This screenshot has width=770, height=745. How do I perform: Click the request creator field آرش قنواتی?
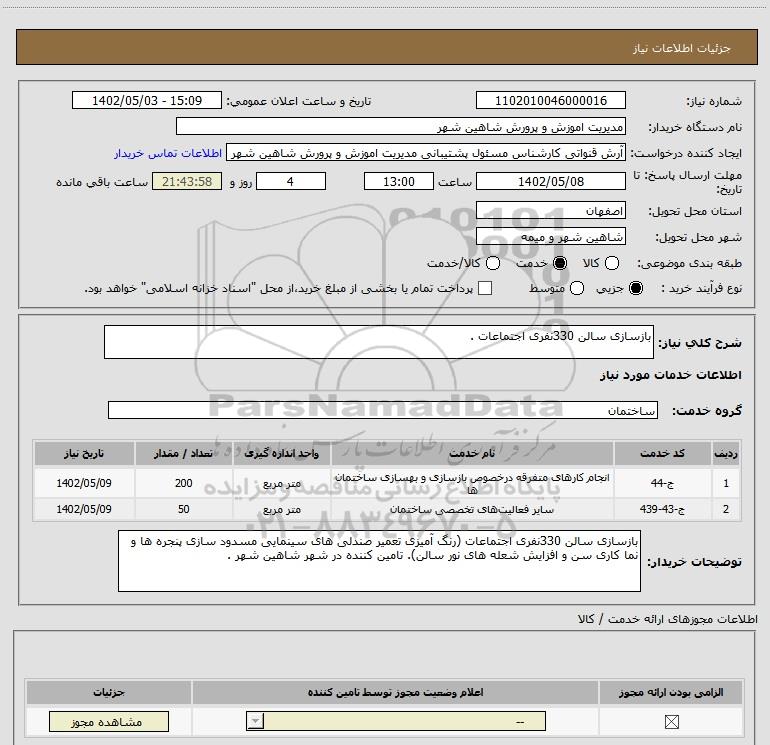tap(426, 153)
